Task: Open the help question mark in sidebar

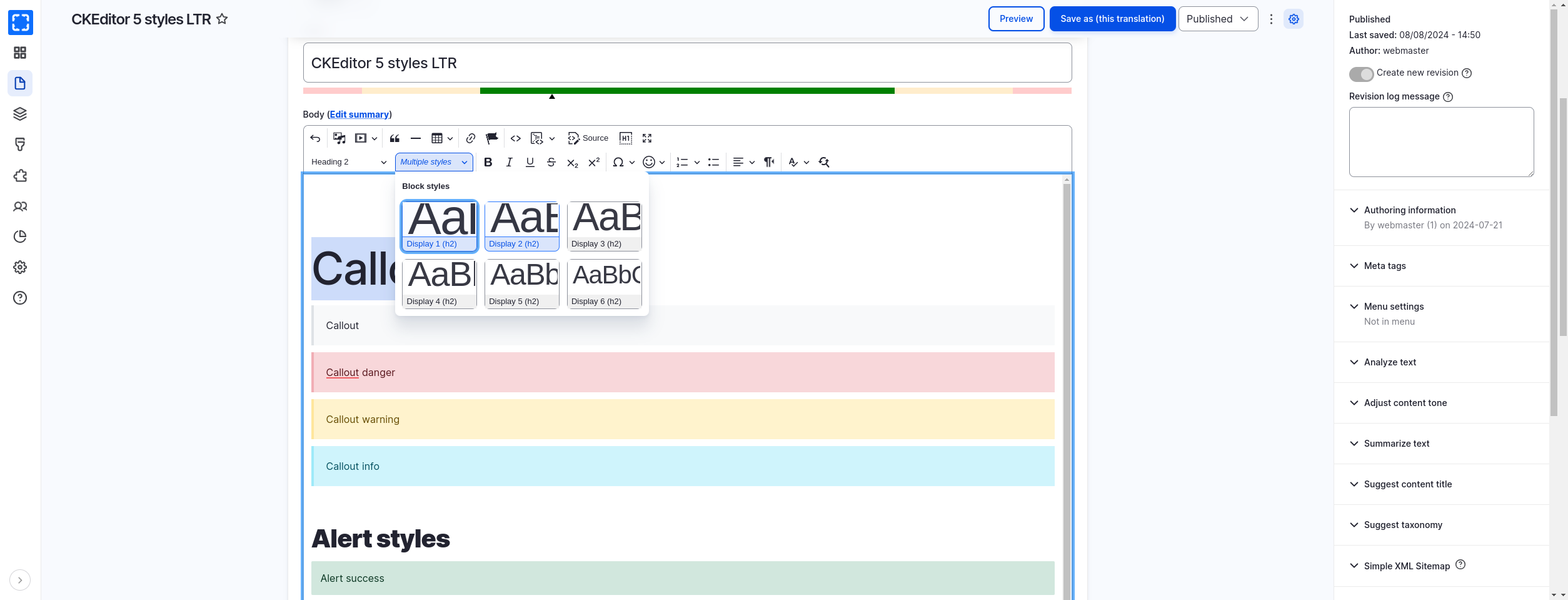Action: [20, 298]
